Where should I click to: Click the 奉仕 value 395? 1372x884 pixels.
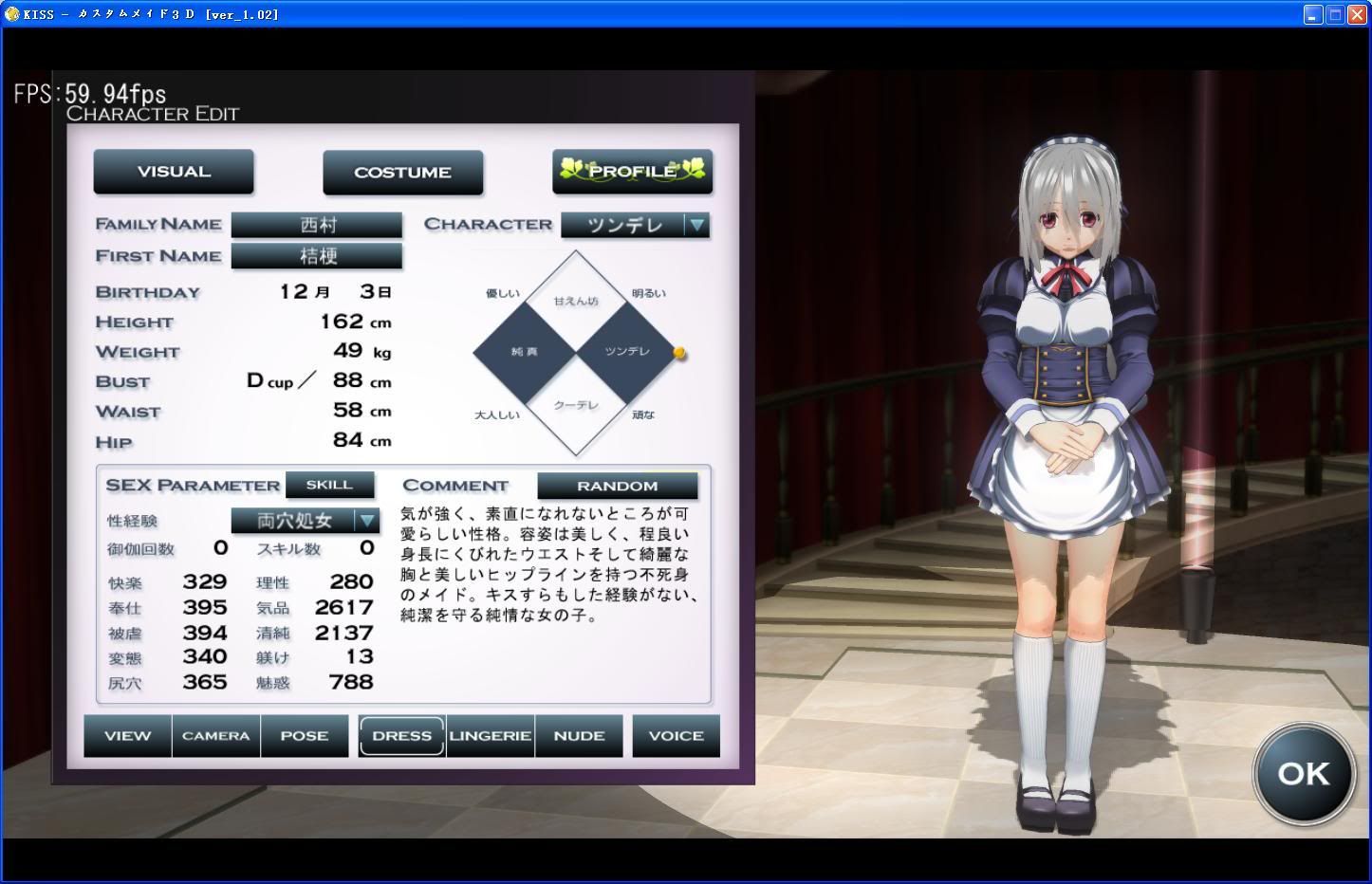(205, 608)
